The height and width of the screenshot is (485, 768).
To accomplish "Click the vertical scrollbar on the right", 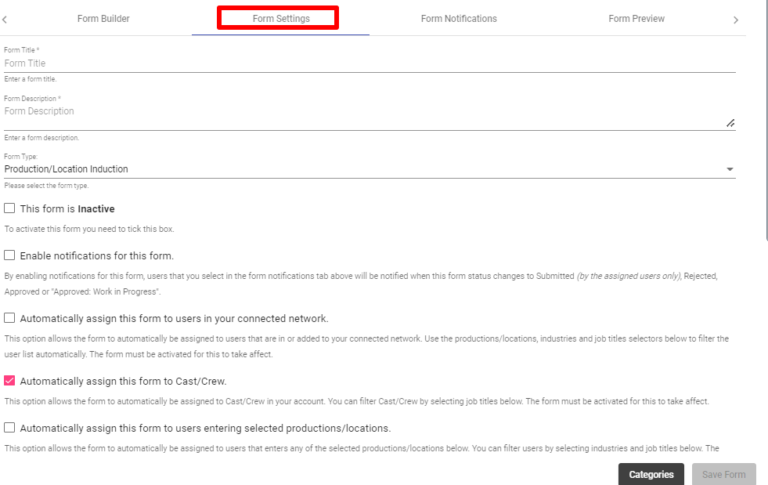I will pos(767,120).
